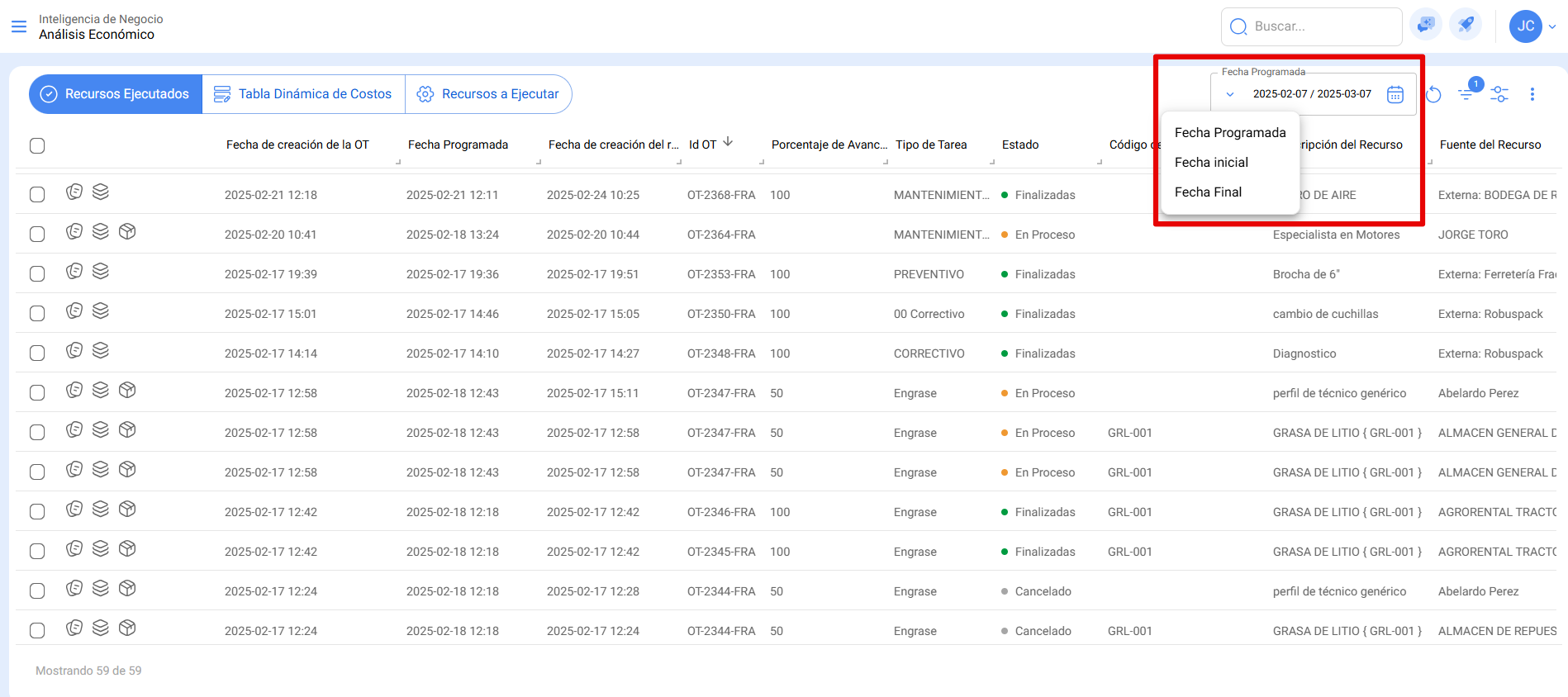The image size is (1568, 697).
Task: Open the hamburger navigation menu
Action: point(19,26)
